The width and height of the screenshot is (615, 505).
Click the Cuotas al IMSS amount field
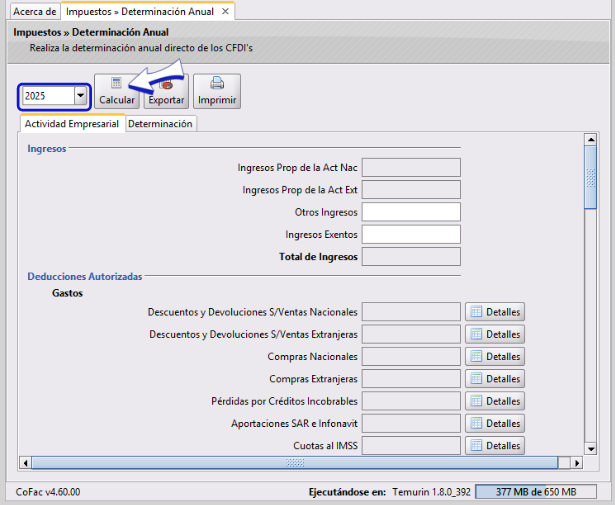(411, 446)
